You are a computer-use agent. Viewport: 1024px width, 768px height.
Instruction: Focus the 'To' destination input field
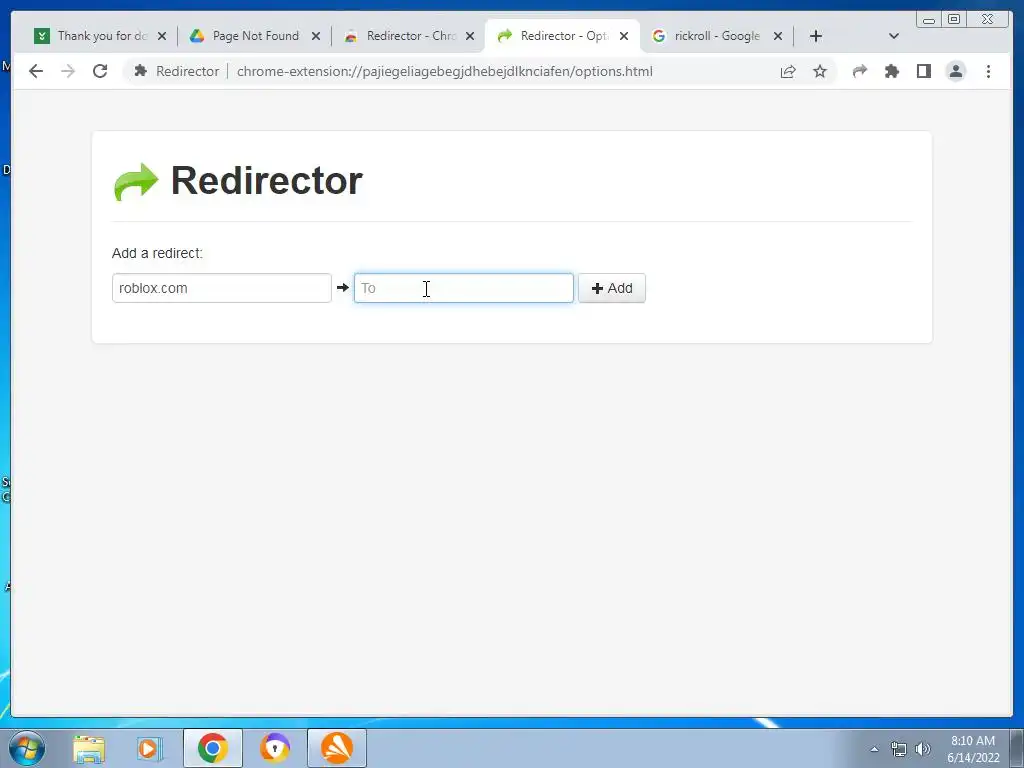click(x=464, y=288)
